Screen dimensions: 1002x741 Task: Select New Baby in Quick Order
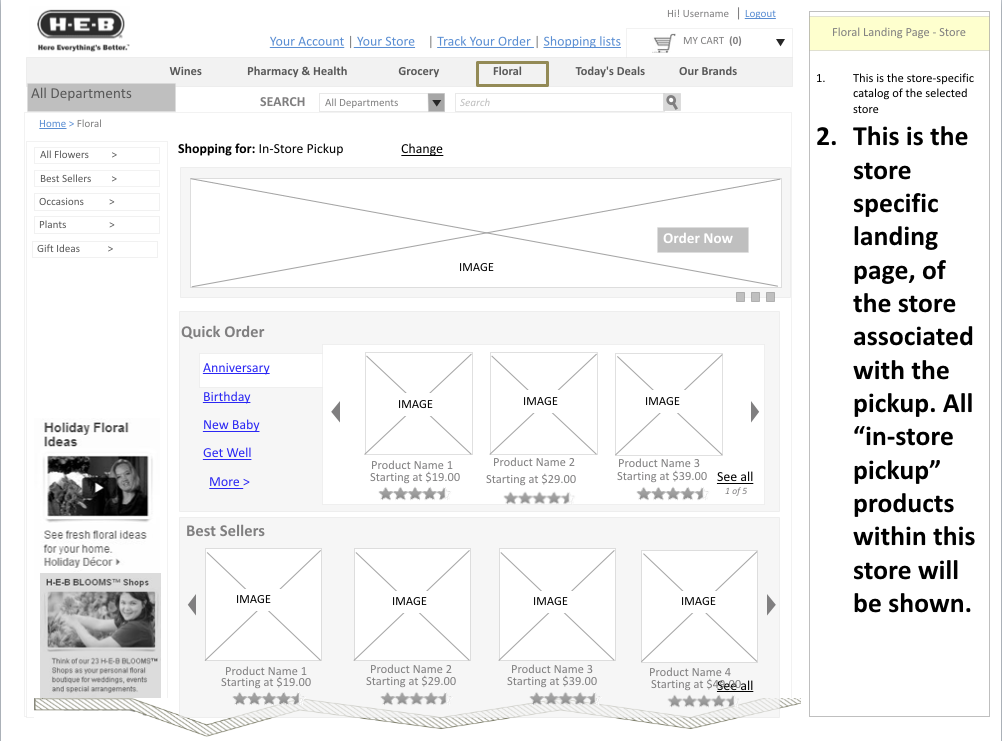(x=231, y=425)
